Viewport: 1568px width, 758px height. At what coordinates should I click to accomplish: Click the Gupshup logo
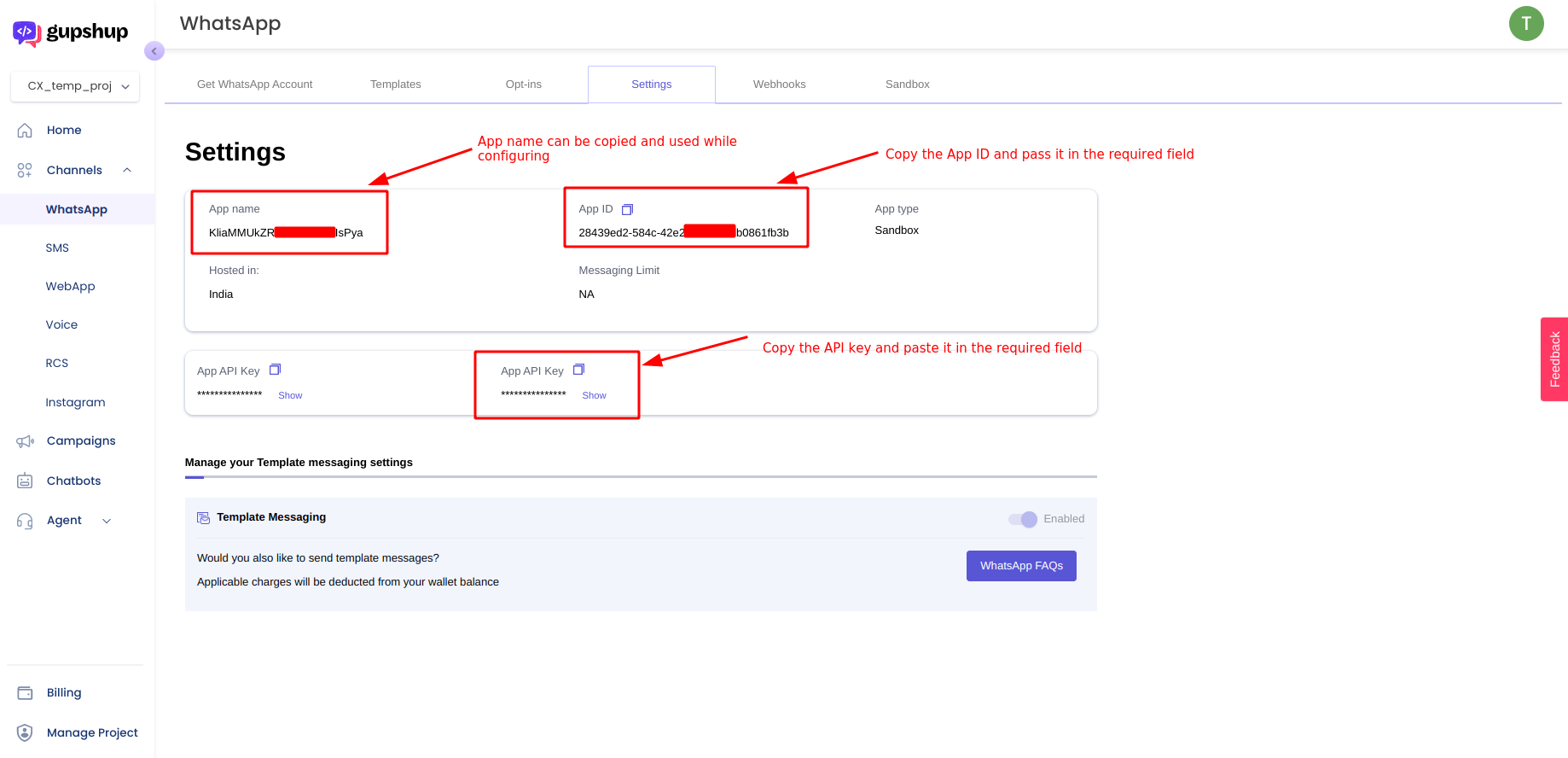70,33
